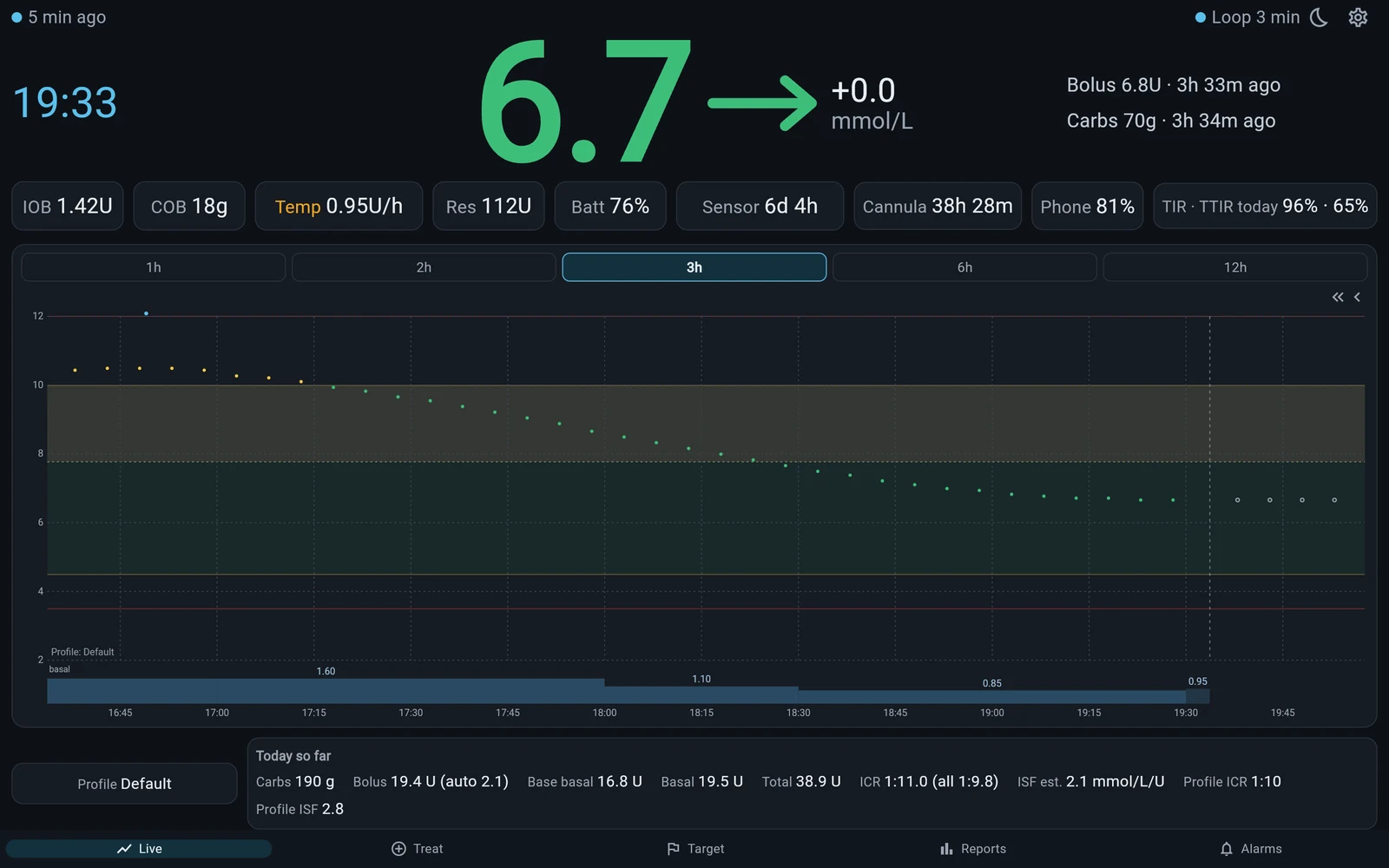
Task: Click the Live chart line icon
Action: [124, 849]
